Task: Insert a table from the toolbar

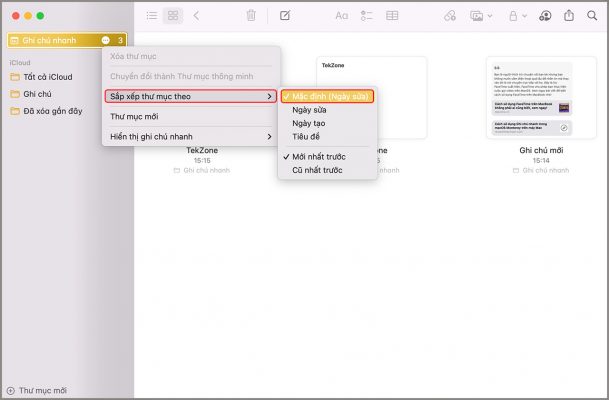Action: [392, 16]
